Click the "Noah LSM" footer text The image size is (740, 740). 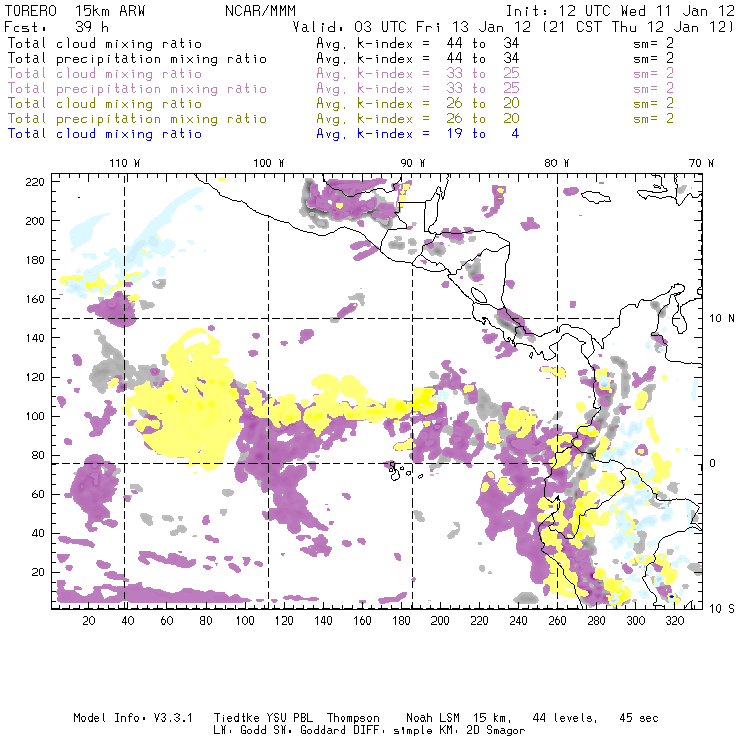point(433,718)
